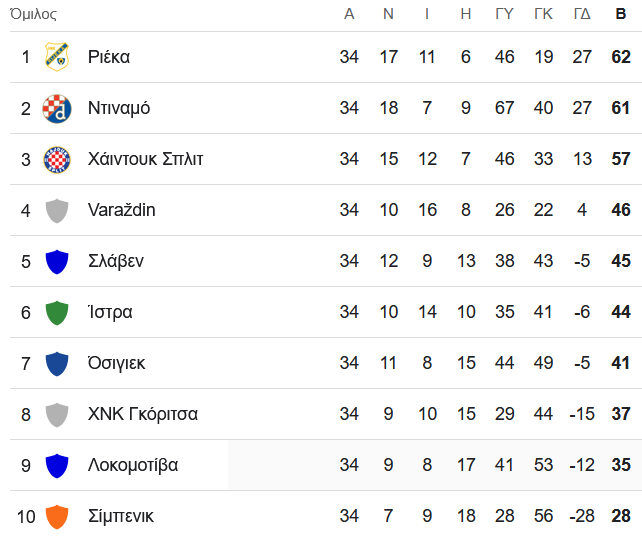642x537 pixels.
Task: Click the bold Β points column header
Action: point(621,14)
